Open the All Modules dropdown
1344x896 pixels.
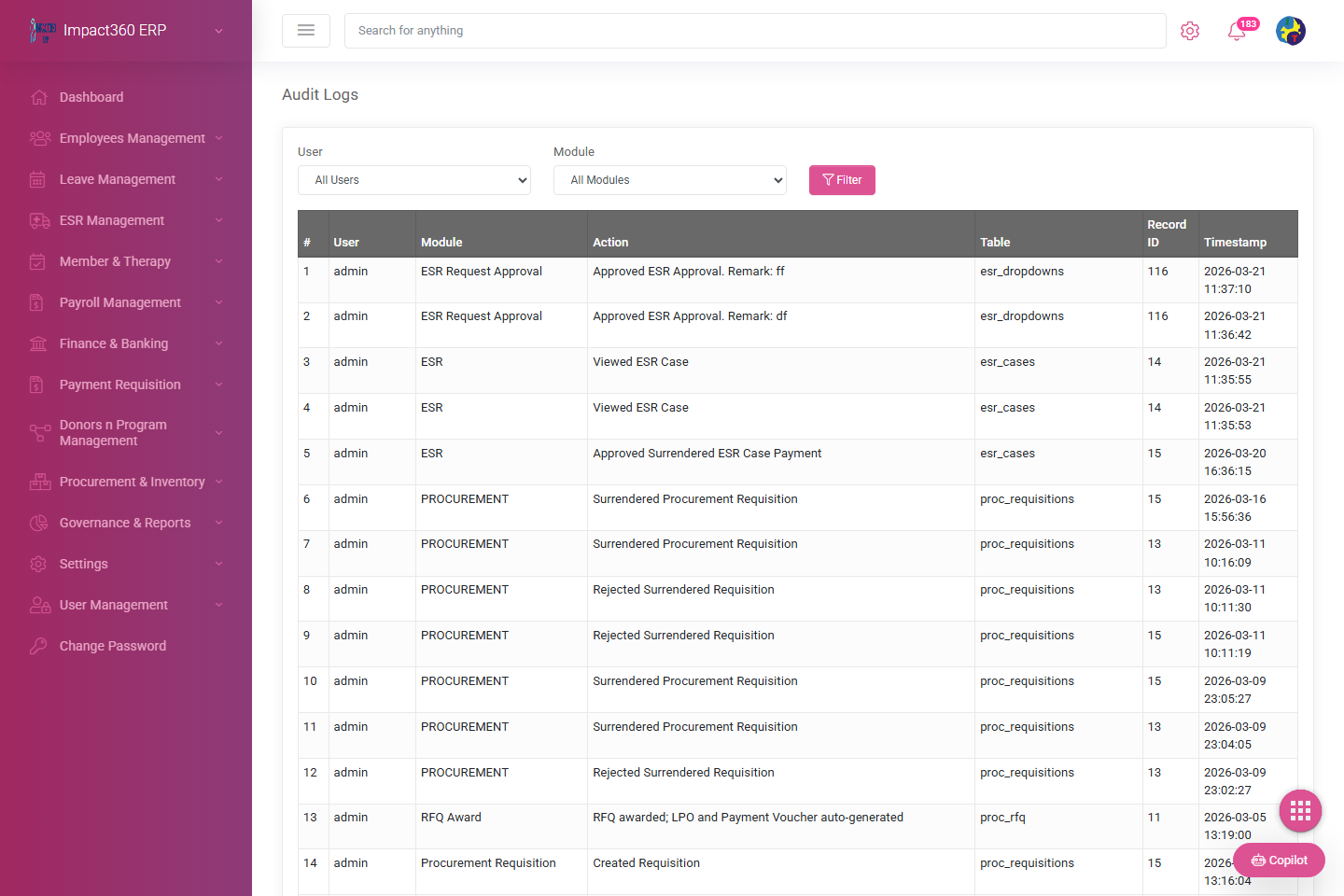point(670,180)
